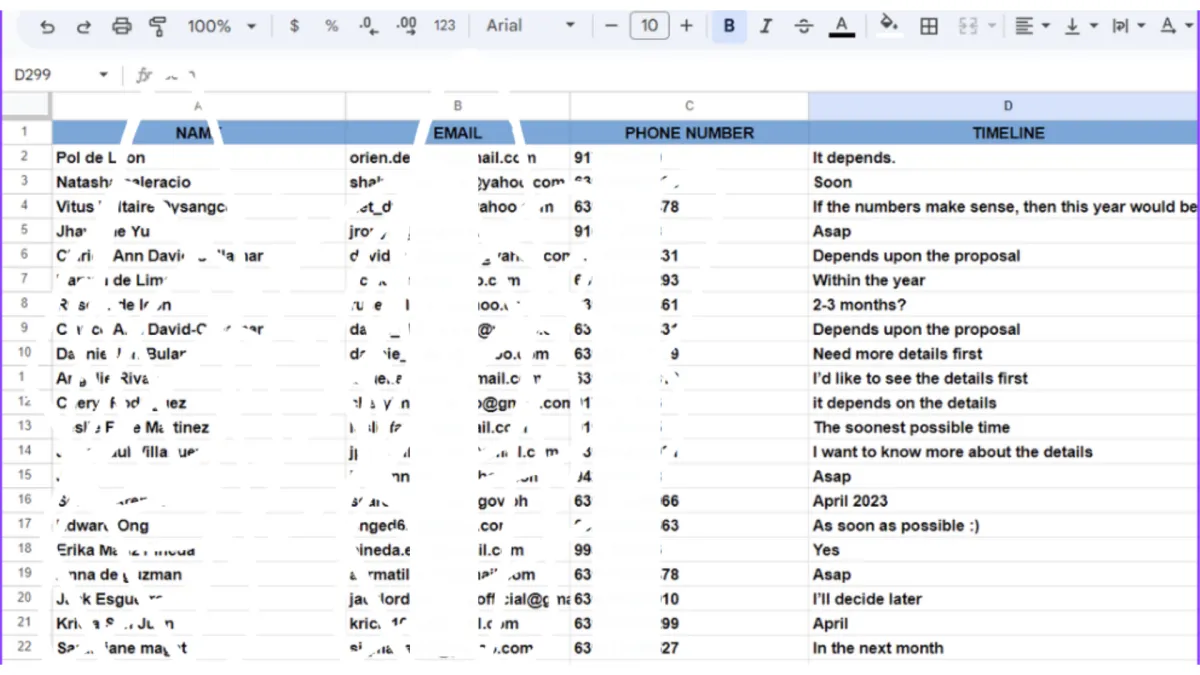This screenshot has width=1200, height=675.
Task: Select column C header
Action: (x=689, y=105)
